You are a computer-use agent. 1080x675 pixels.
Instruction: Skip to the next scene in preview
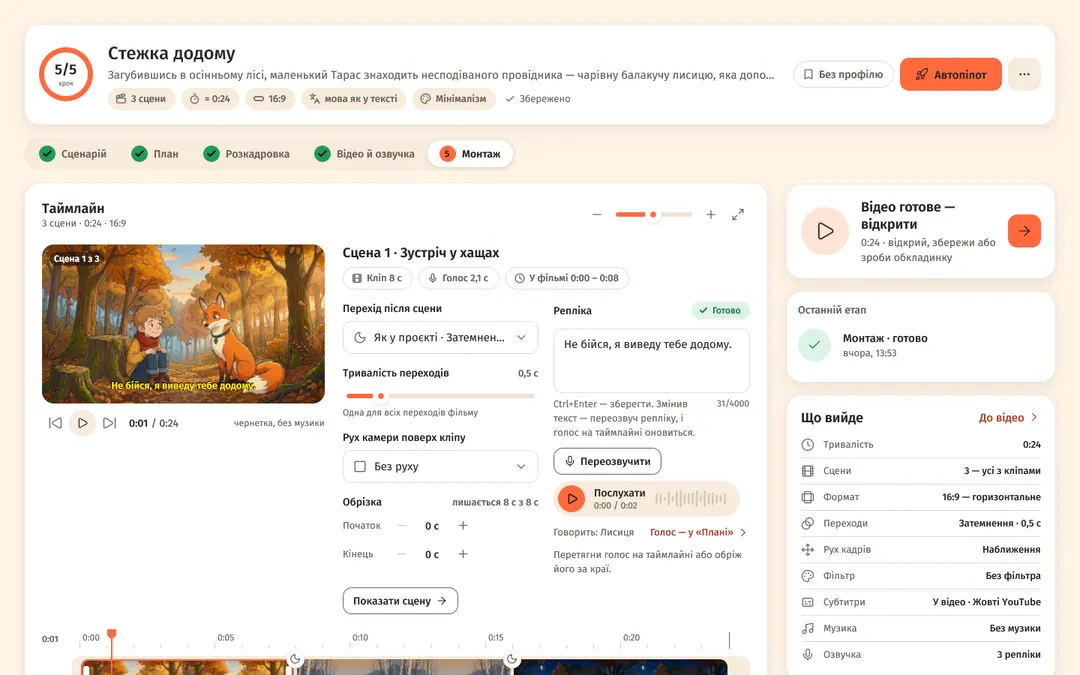coord(110,423)
